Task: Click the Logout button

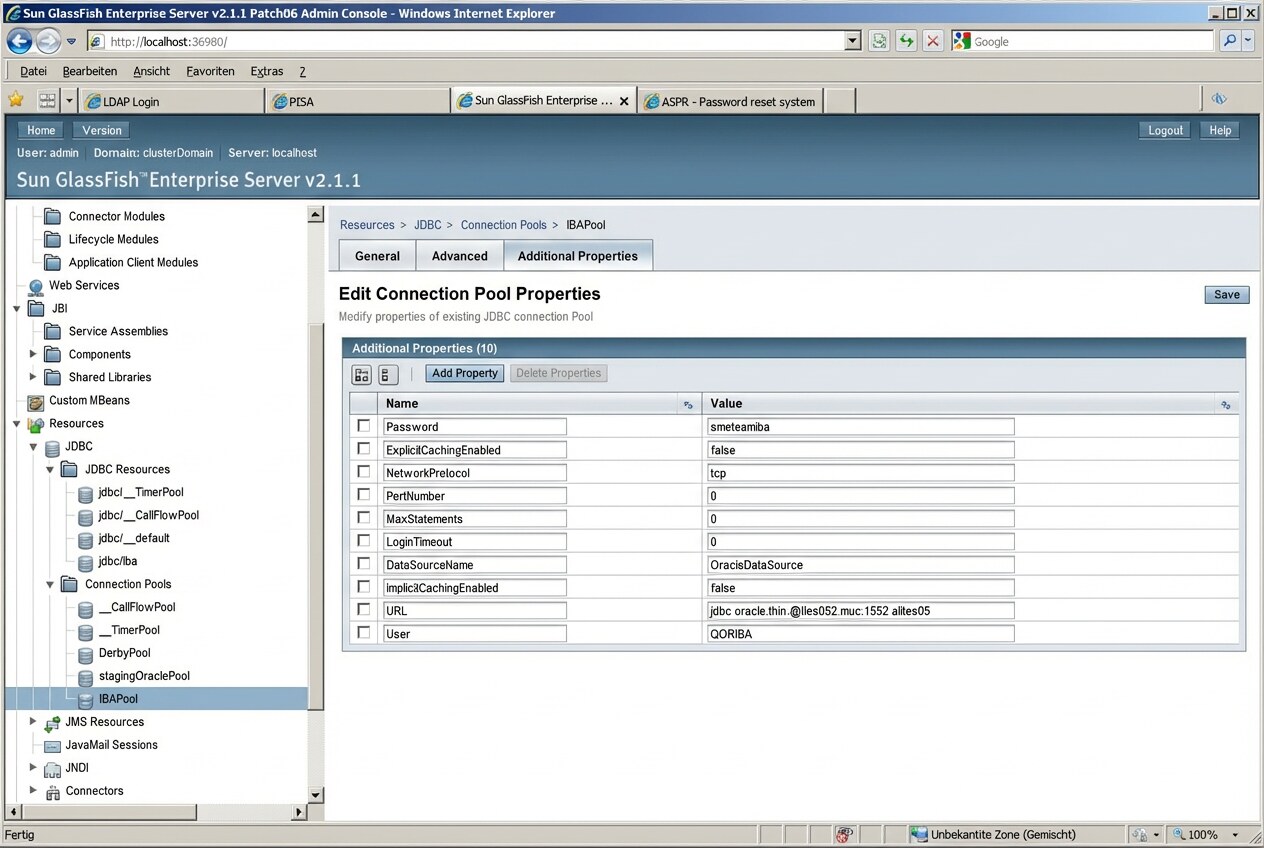Action: coord(1165,130)
